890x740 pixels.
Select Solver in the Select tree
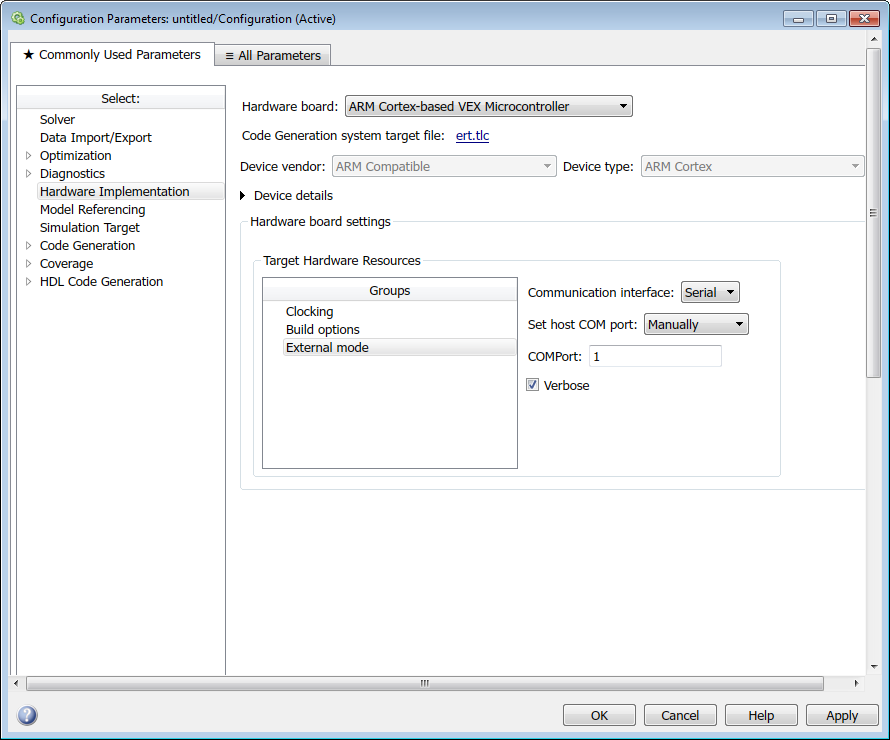click(57, 120)
